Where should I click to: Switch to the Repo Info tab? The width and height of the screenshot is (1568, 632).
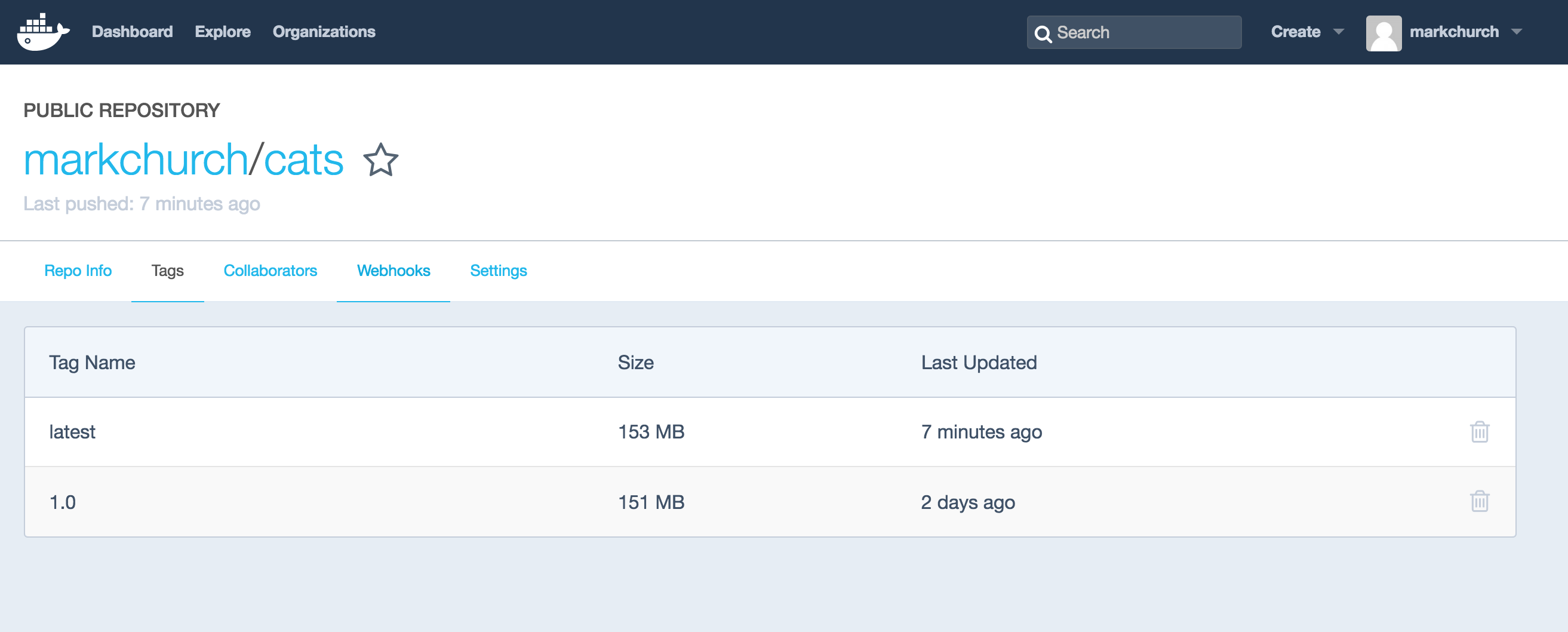pos(78,271)
